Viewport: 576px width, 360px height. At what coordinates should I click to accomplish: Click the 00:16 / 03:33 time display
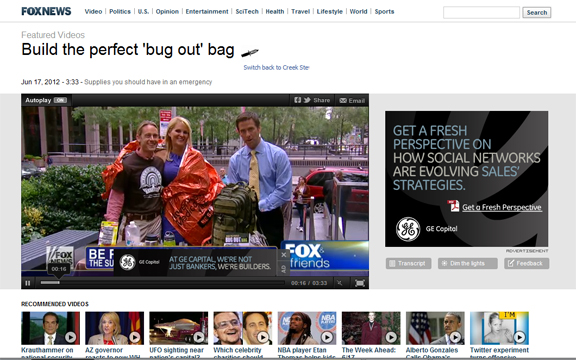click(309, 283)
